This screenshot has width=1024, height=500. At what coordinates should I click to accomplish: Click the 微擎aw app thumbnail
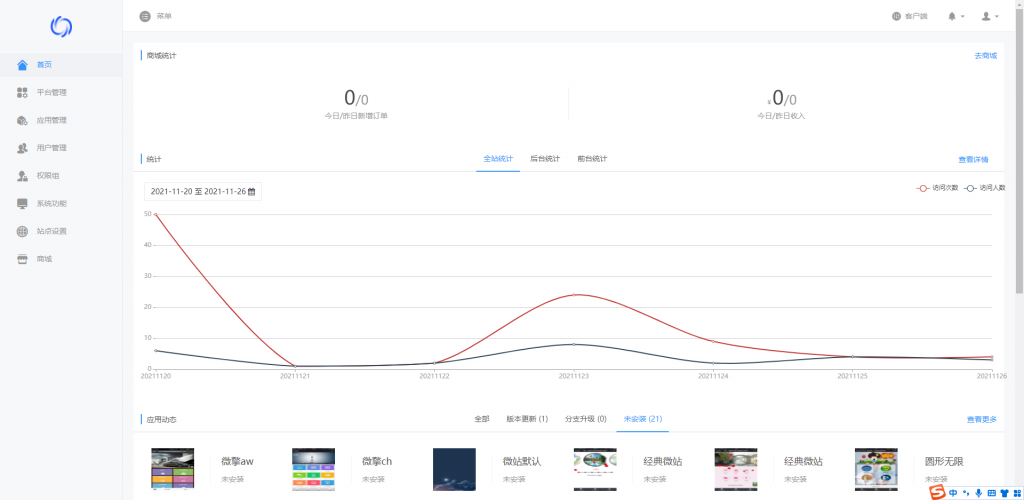point(173,469)
